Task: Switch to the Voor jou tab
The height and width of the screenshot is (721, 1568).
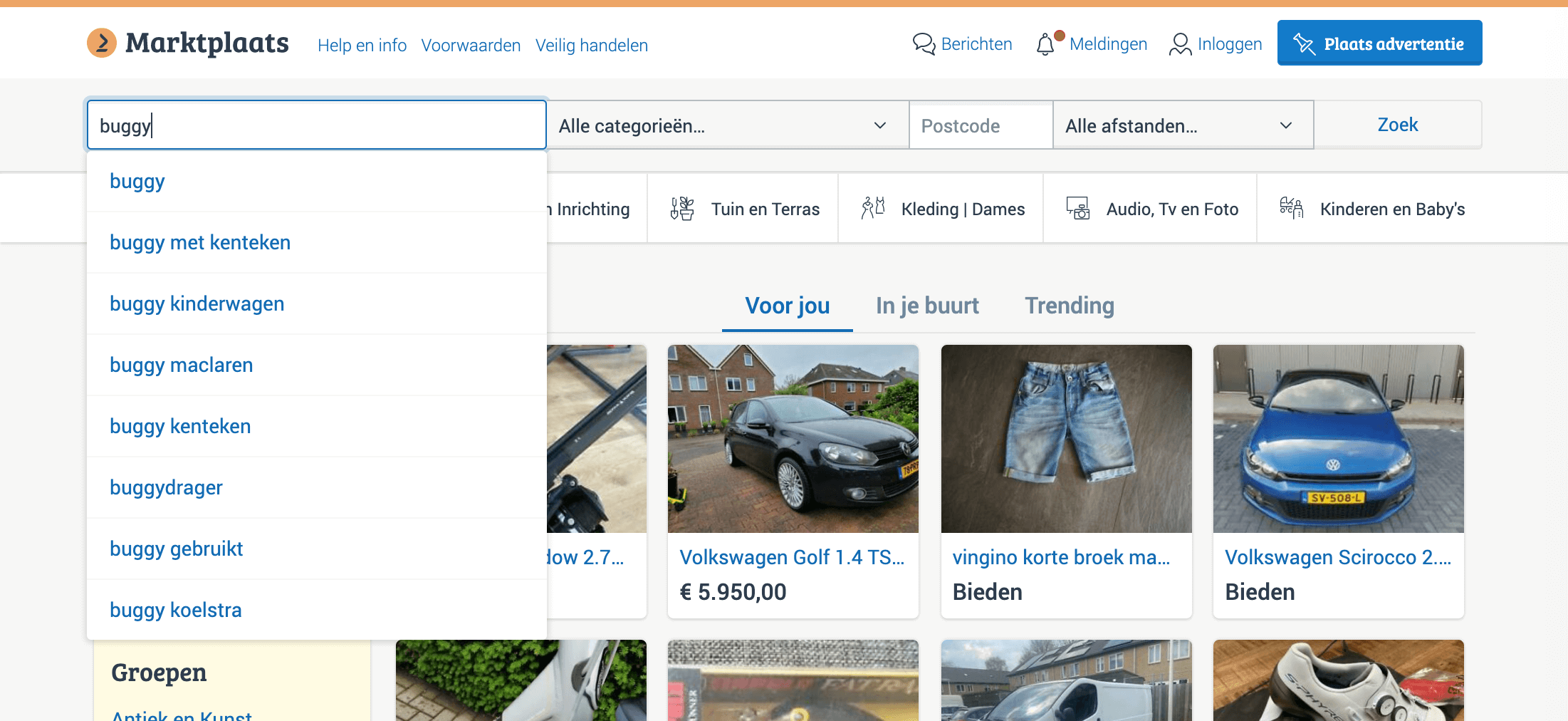Action: click(788, 306)
